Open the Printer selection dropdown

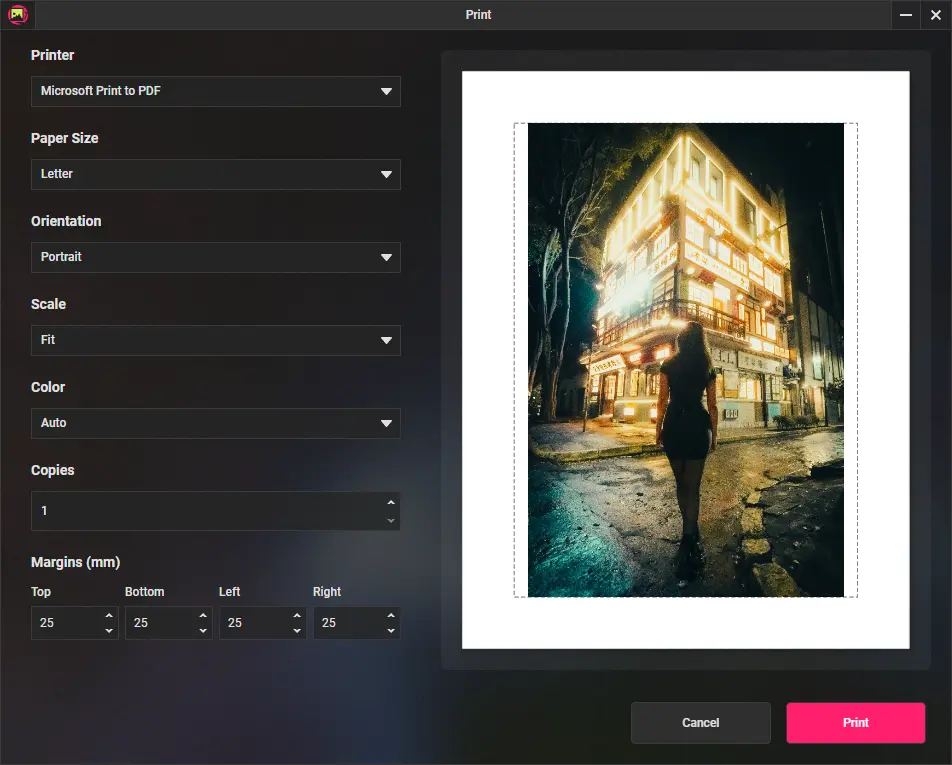click(x=215, y=91)
